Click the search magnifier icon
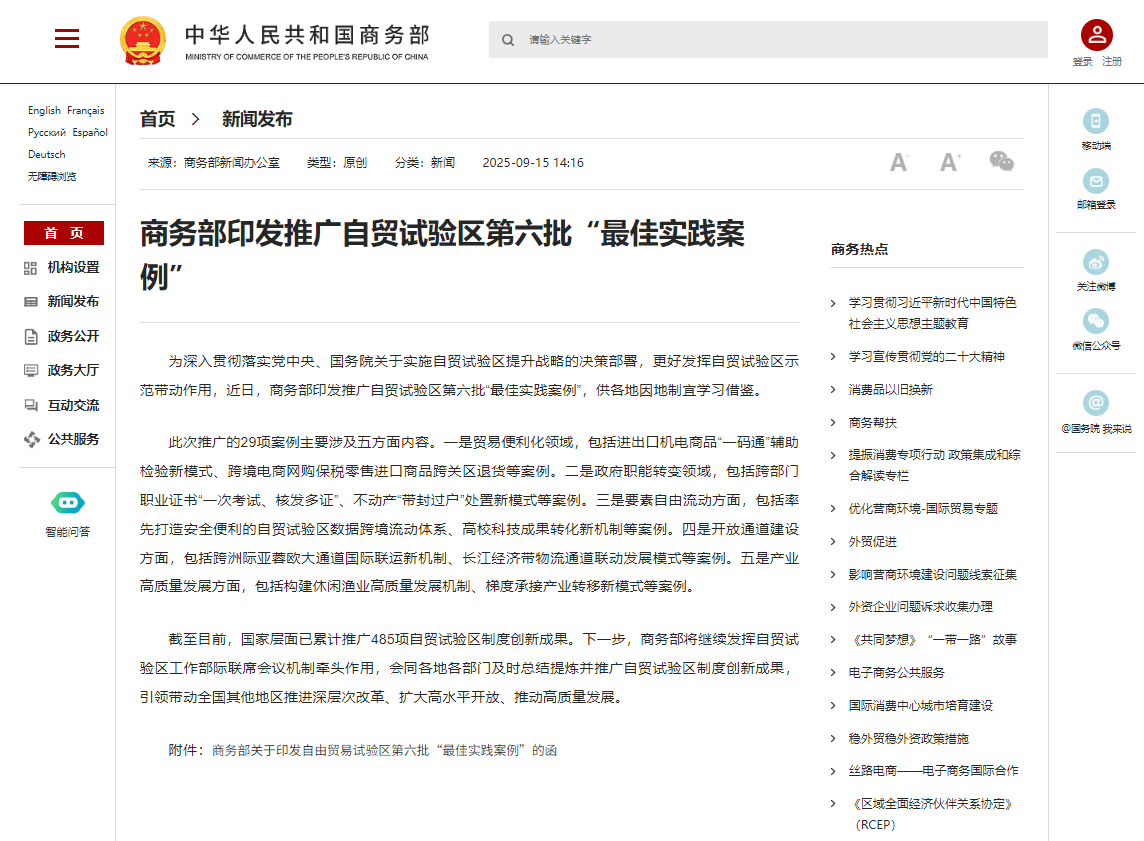Viewport: 1144px width, 841px height. pos(508,40)
